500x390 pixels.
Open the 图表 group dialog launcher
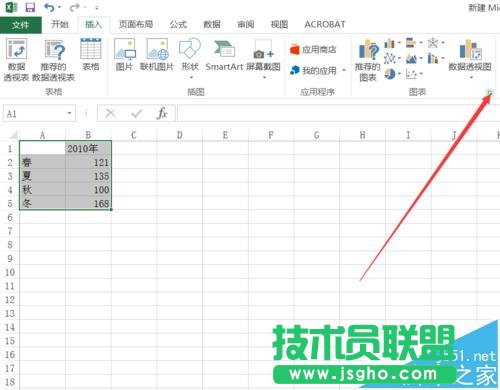489,93
